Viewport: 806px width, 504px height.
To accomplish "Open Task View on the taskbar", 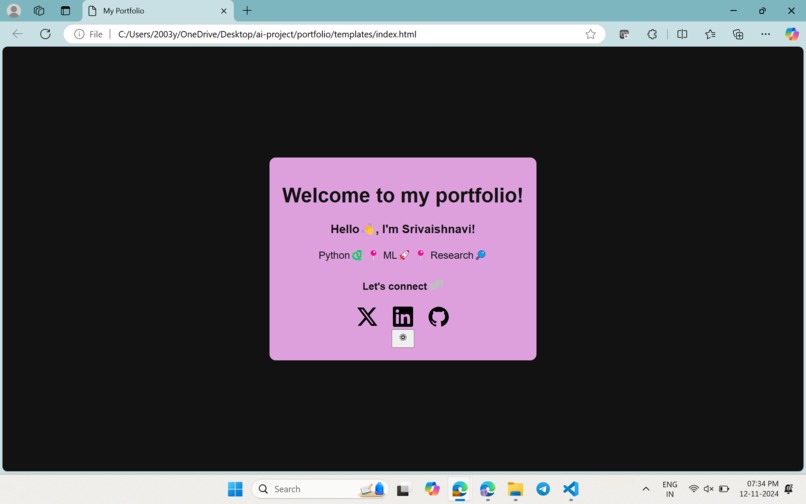I will [x=403, y=489].
